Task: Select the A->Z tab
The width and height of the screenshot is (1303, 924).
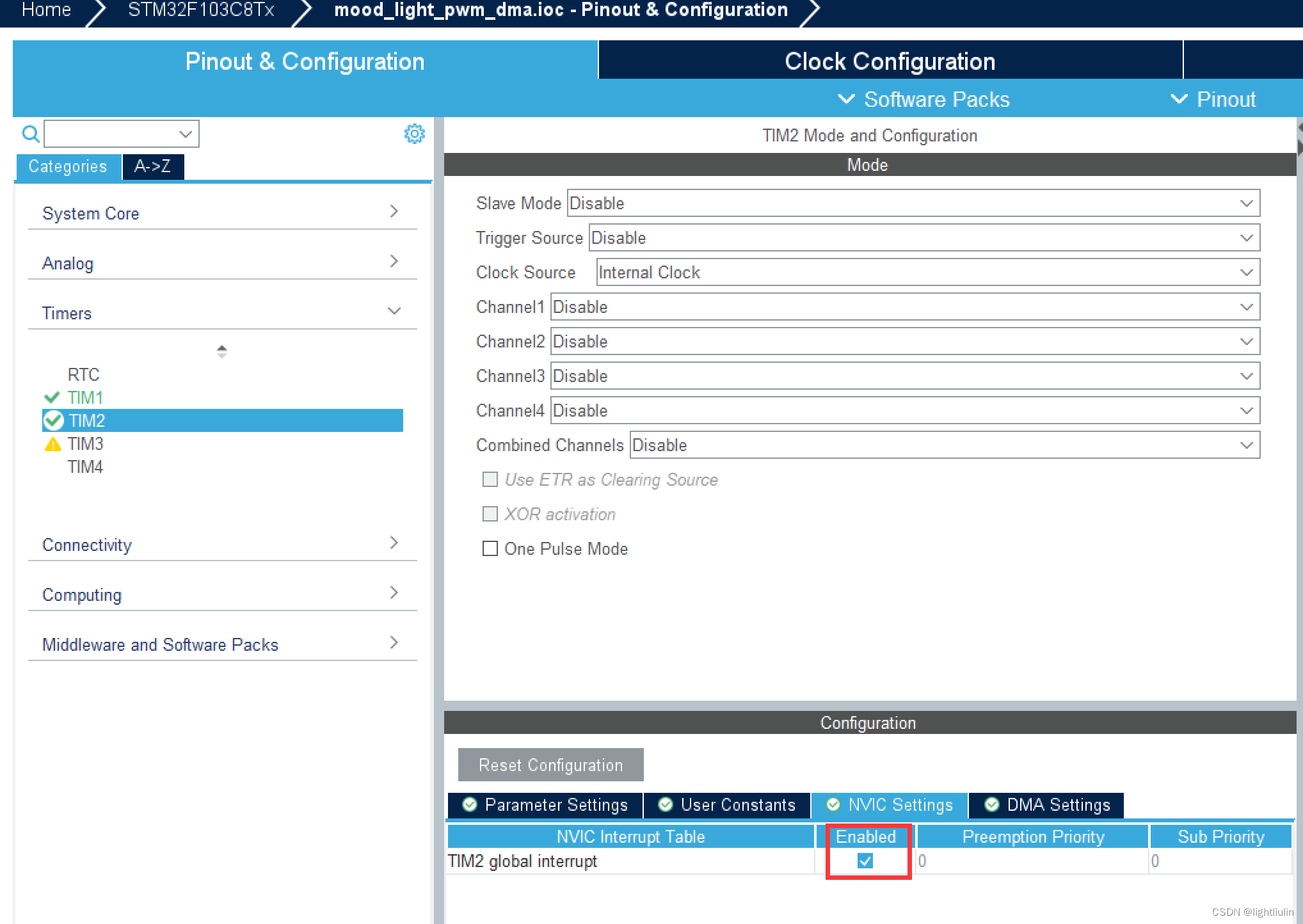Action: pyautogui.click(x=153, y=166)
